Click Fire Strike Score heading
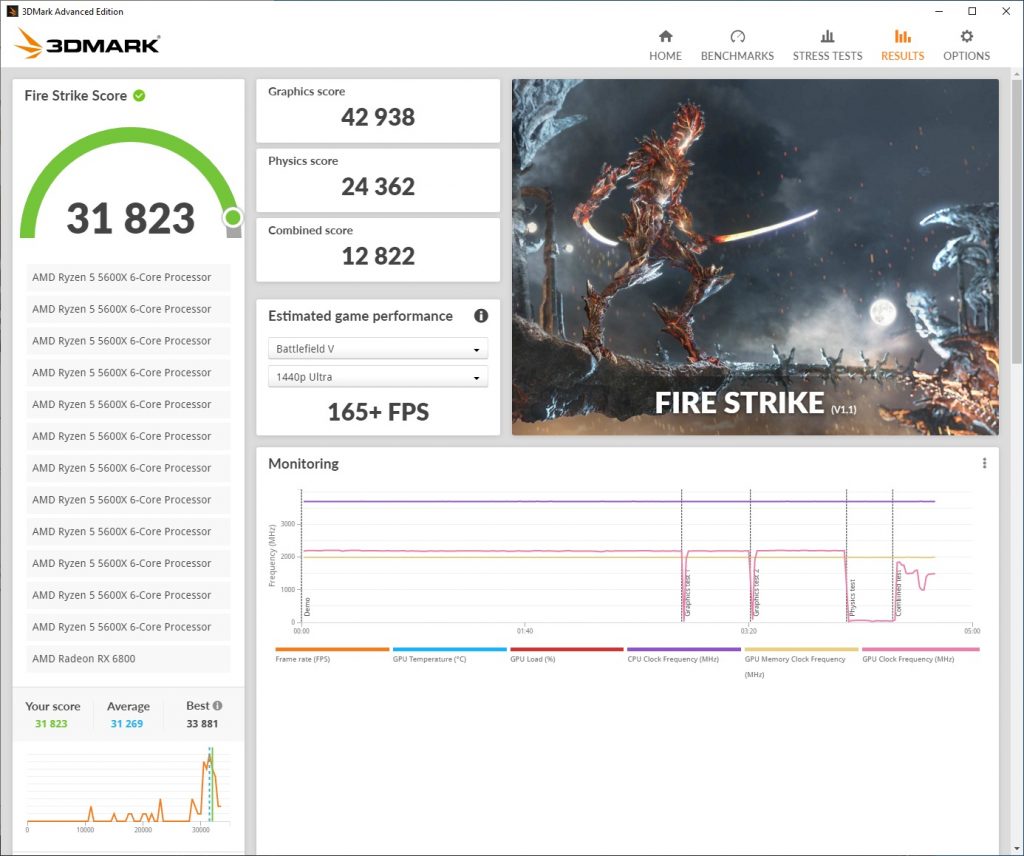 pyautogui.click(x=76, y=95)
